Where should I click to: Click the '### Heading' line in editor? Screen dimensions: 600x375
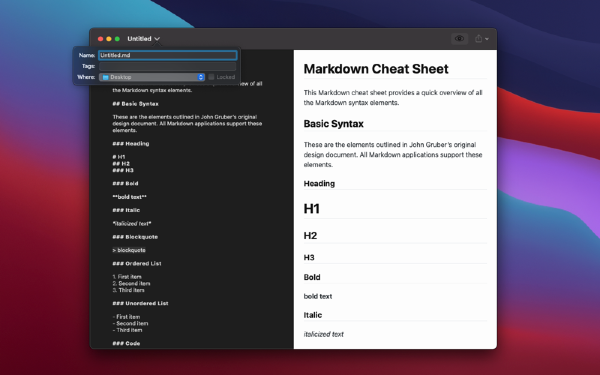pyautogui.click(x=131, y=143)
